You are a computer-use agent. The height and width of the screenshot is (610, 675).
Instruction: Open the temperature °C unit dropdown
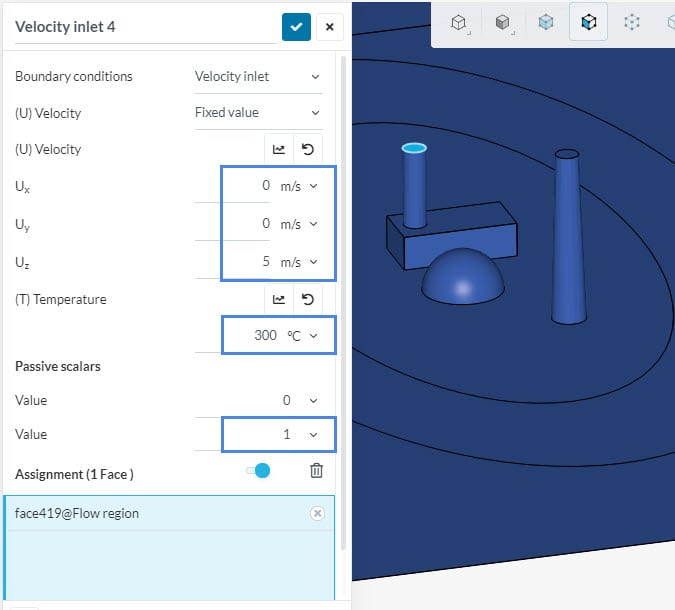click(x=301, y=336)
